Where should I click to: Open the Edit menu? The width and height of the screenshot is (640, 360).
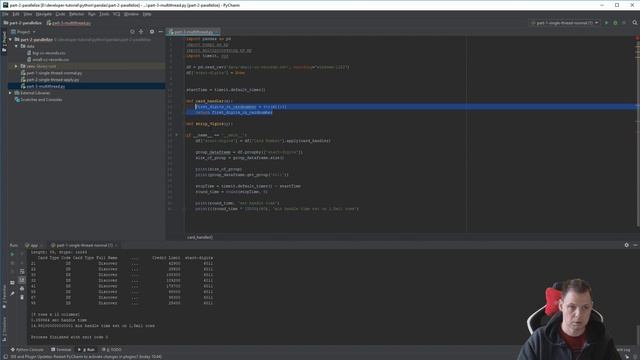pyautogui.click(x=16, y=14)
